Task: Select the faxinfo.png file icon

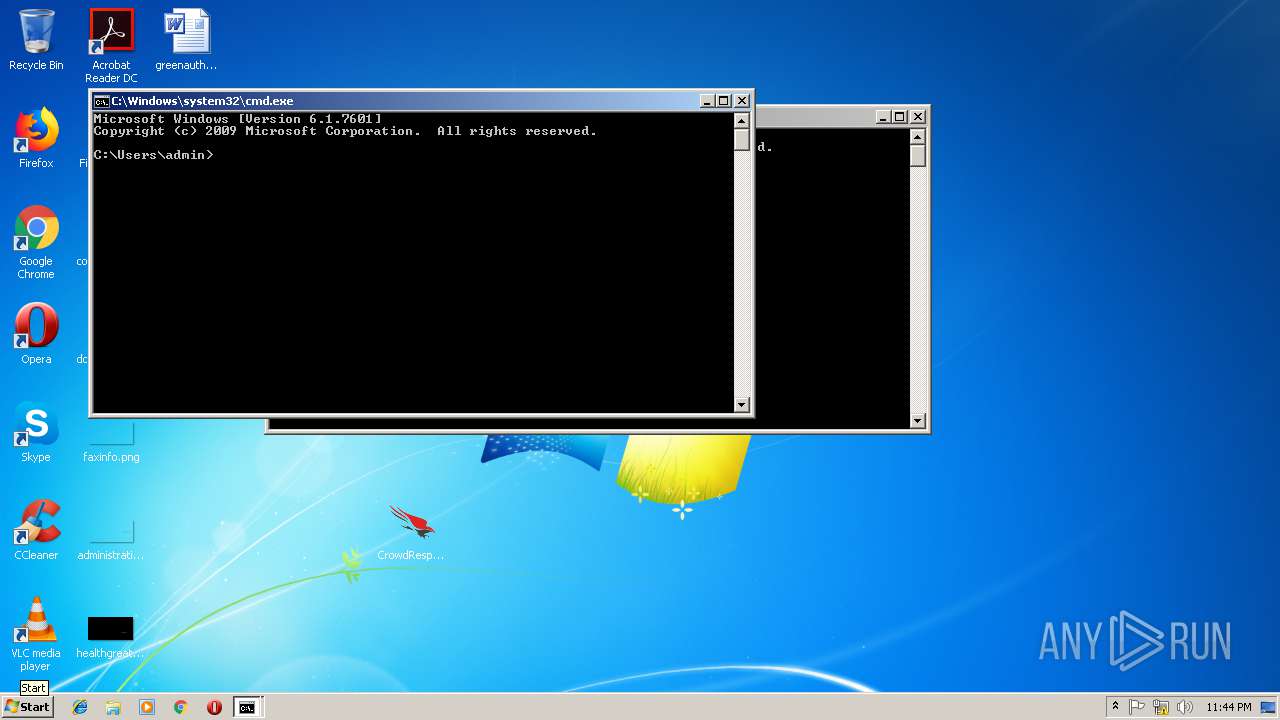Action: (111, 440)
